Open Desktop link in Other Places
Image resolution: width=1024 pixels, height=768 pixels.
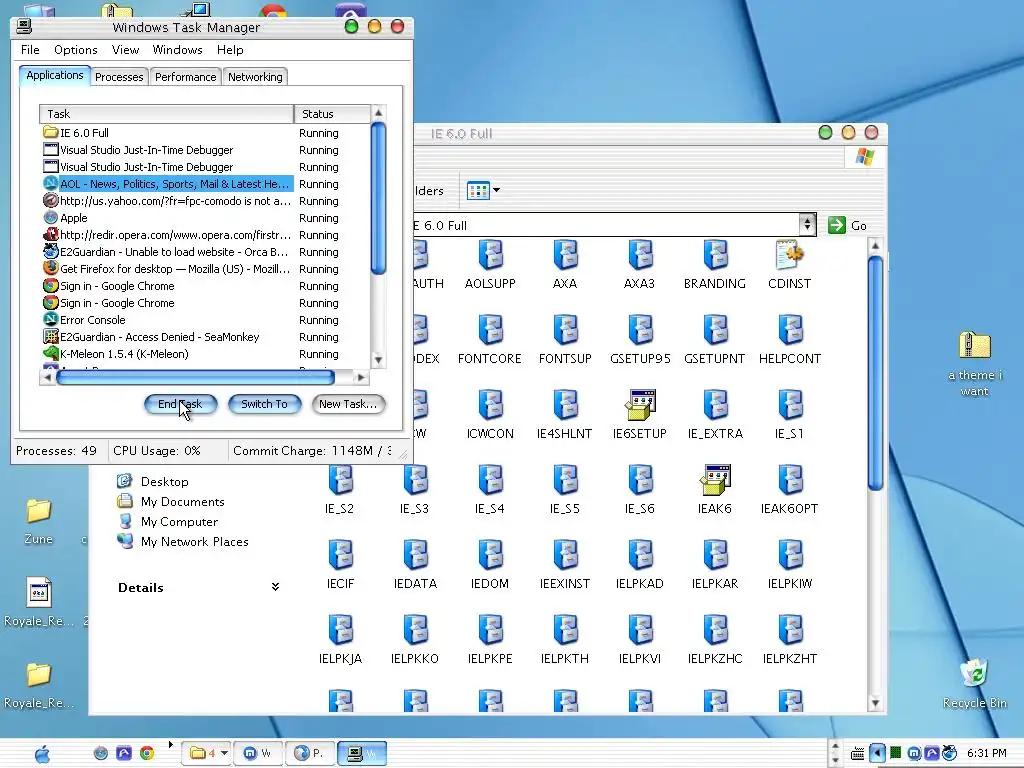tap(164, 482)
